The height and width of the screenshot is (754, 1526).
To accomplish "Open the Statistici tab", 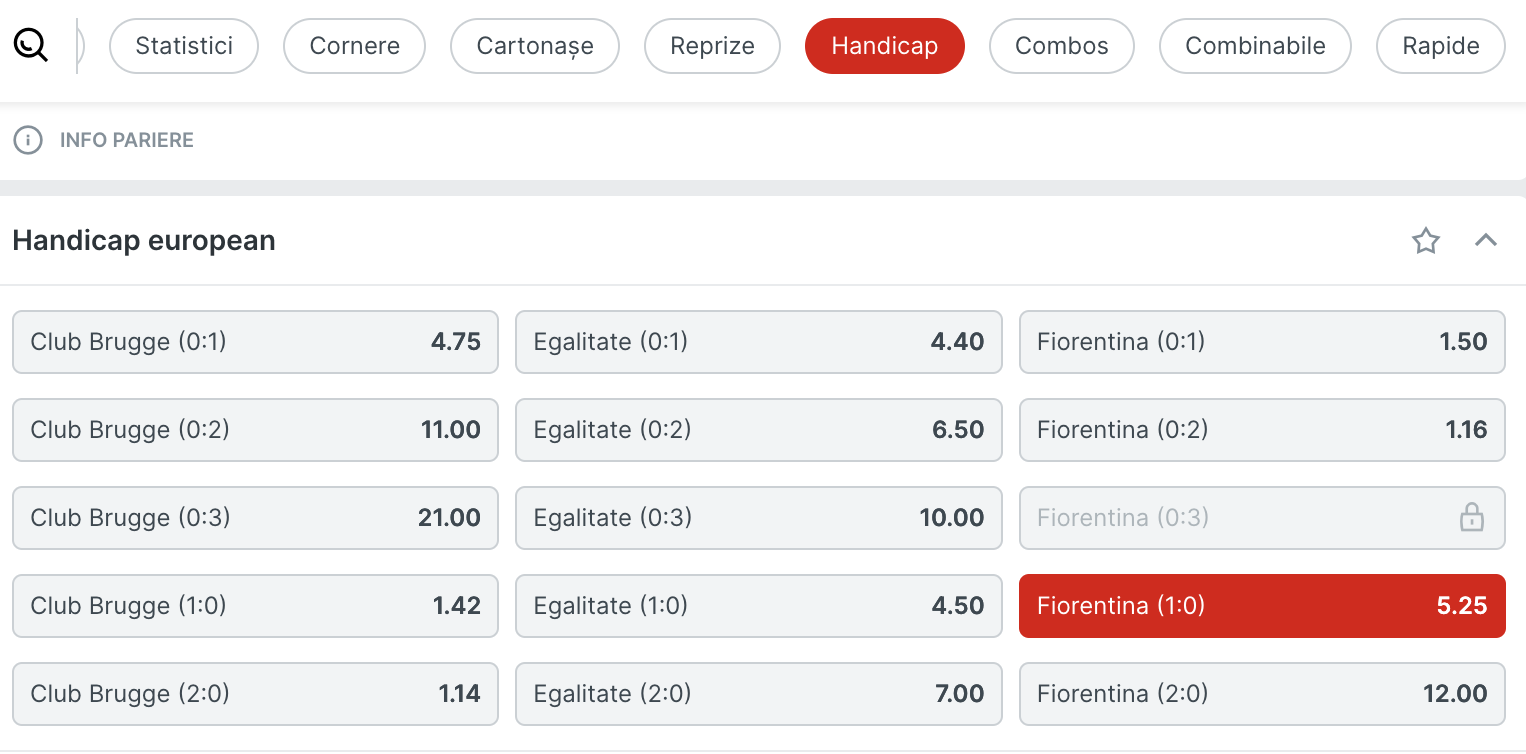I will pos(184,46).
